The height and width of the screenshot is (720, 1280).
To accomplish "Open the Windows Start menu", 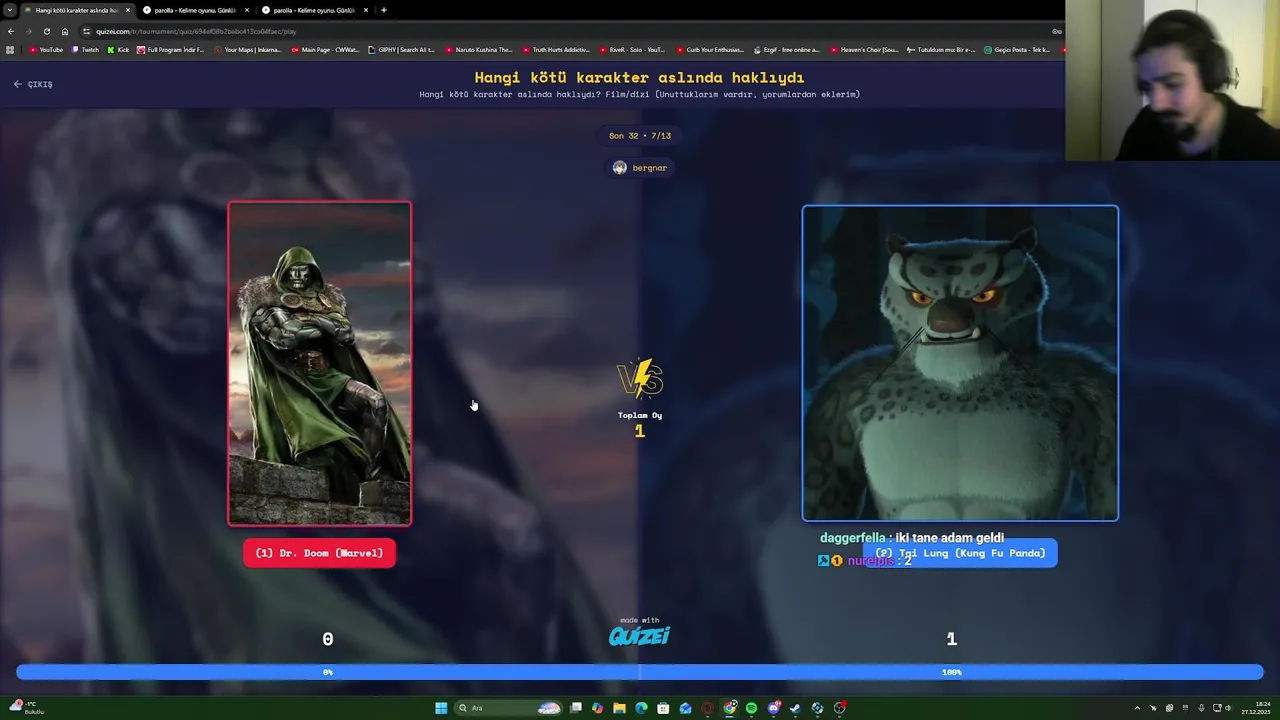I will point(441,708).
